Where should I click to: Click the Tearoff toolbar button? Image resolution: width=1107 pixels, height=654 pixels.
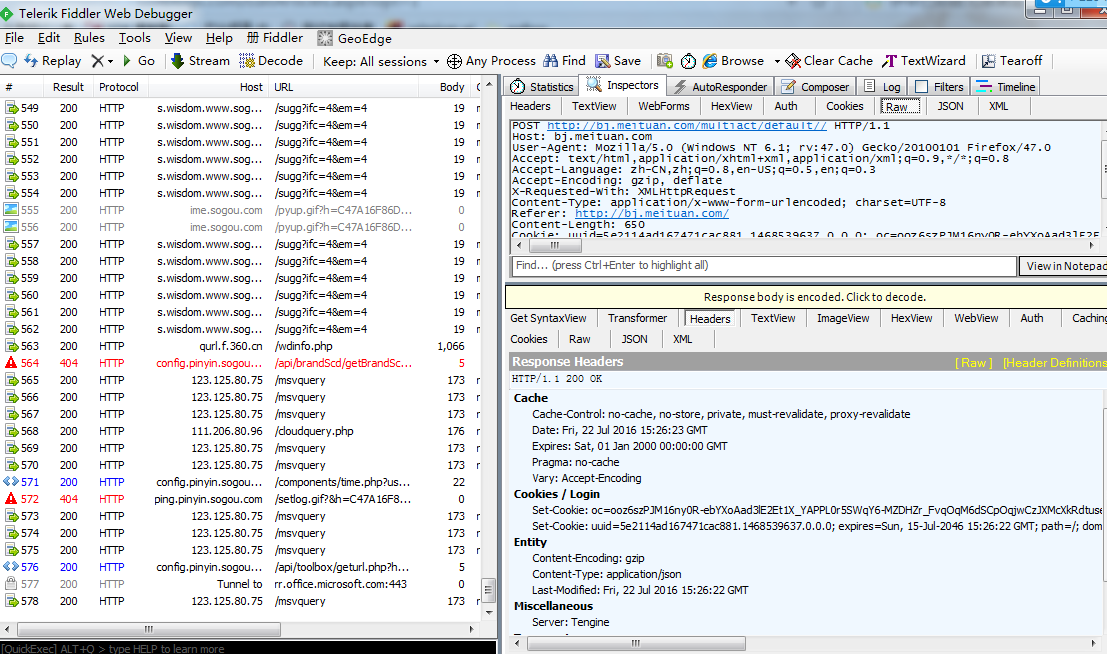pos(1012,61)
